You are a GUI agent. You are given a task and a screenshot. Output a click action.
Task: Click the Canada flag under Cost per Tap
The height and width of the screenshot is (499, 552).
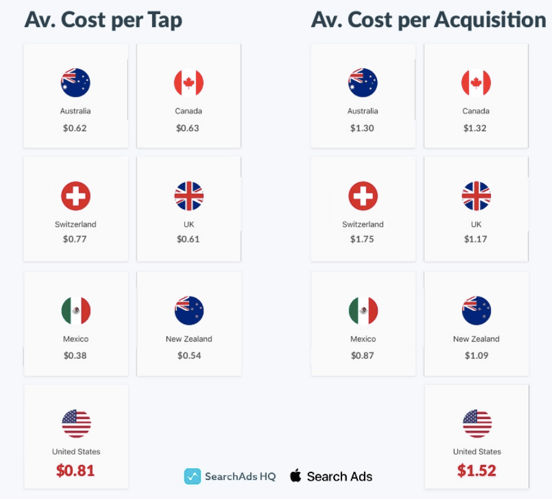189,82
